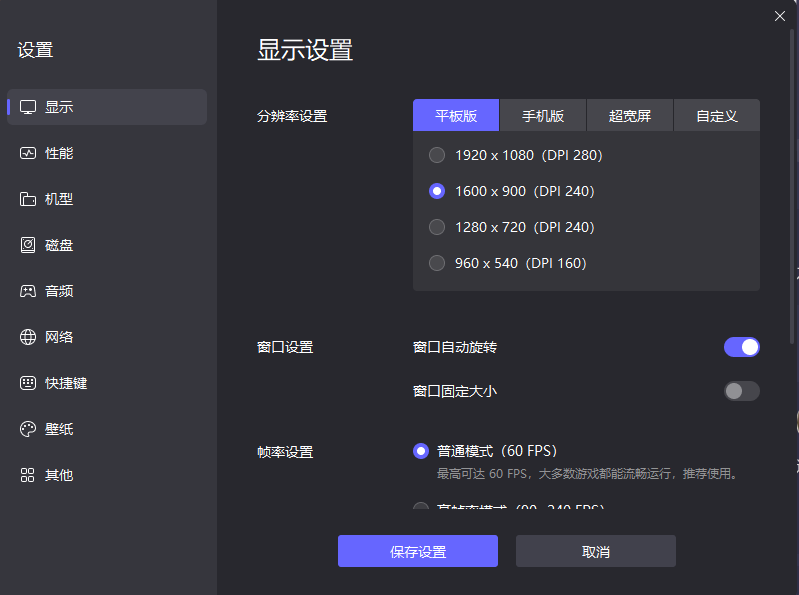The image size is (799, 595).
Task: Open the 其他 settings page
Action: (x=107, y=475)
